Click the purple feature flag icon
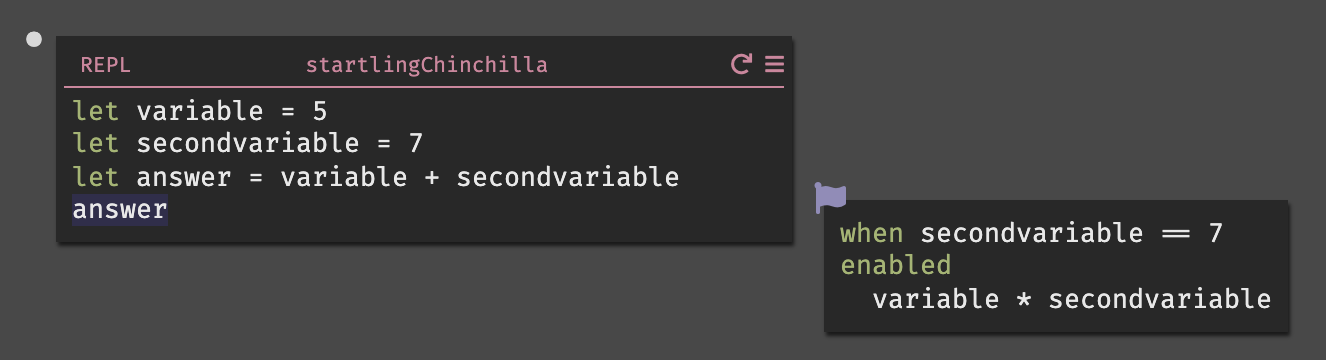This screenshot has height=360, width=1326. pyautogui.click(x=831, y=198)
